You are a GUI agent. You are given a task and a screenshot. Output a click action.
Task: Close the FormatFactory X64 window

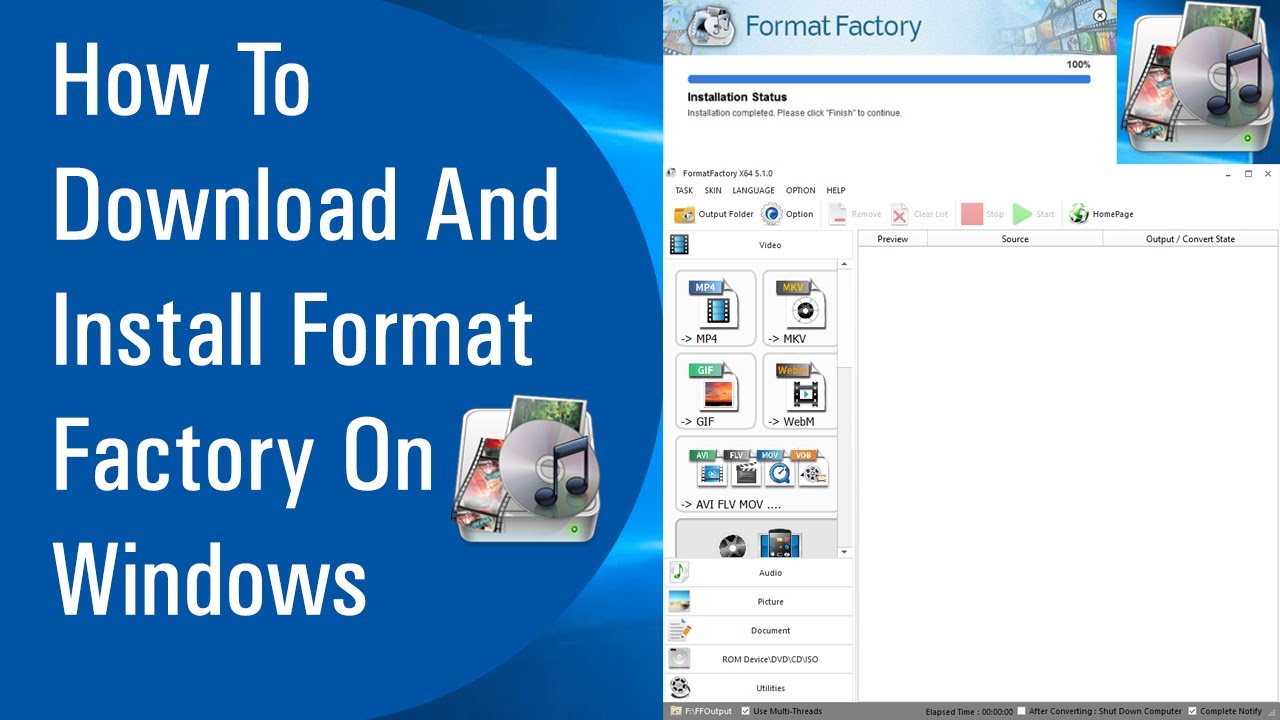(x=1268, y=173)
